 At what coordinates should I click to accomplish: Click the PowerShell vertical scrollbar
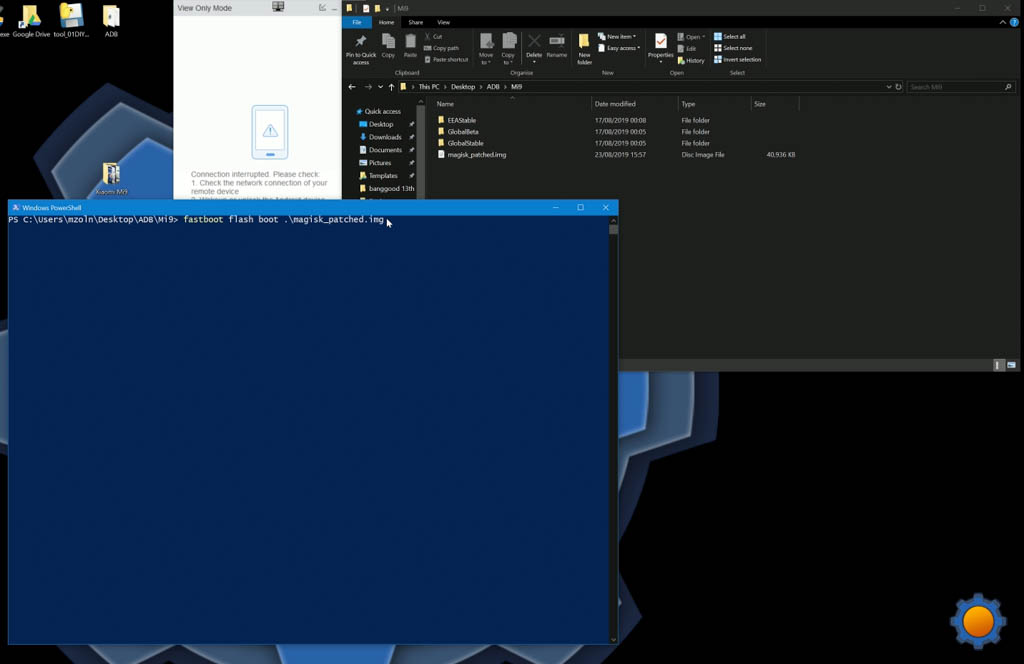[x=613, y=430]
